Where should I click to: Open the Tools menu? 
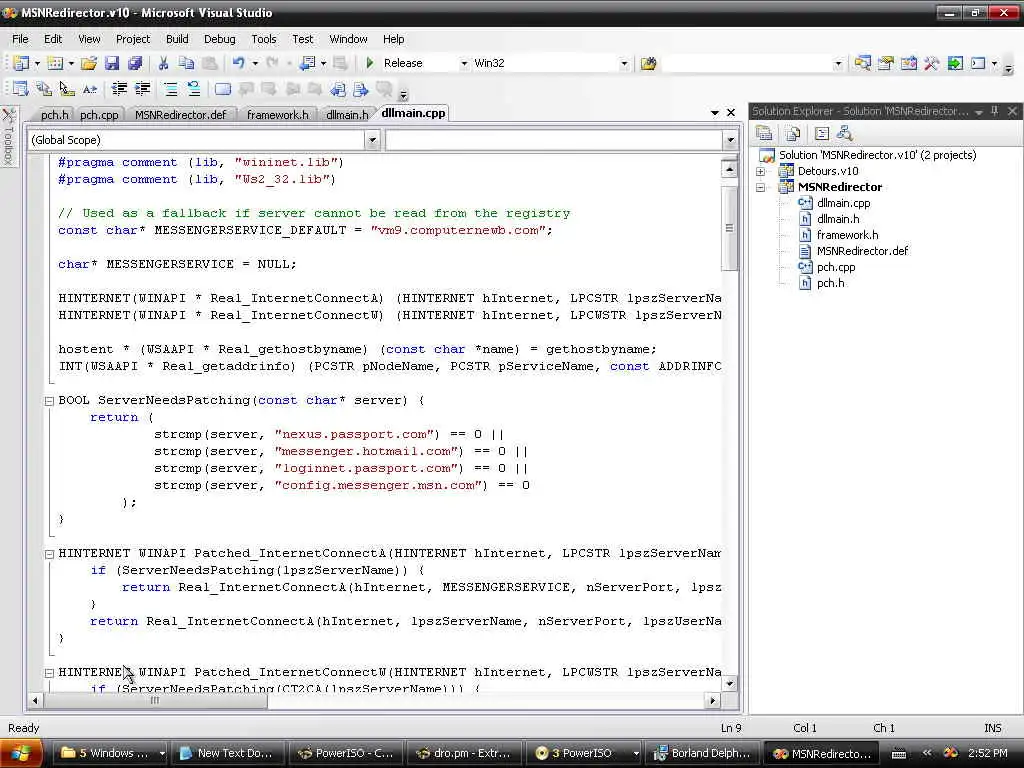pos(264,39)
